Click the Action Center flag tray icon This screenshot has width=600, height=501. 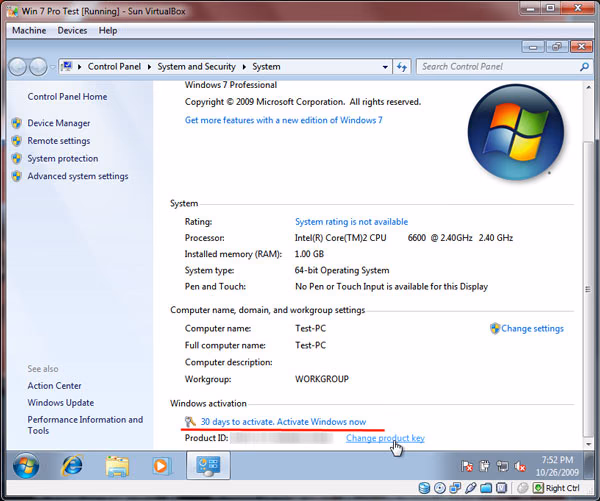[467, 466]
